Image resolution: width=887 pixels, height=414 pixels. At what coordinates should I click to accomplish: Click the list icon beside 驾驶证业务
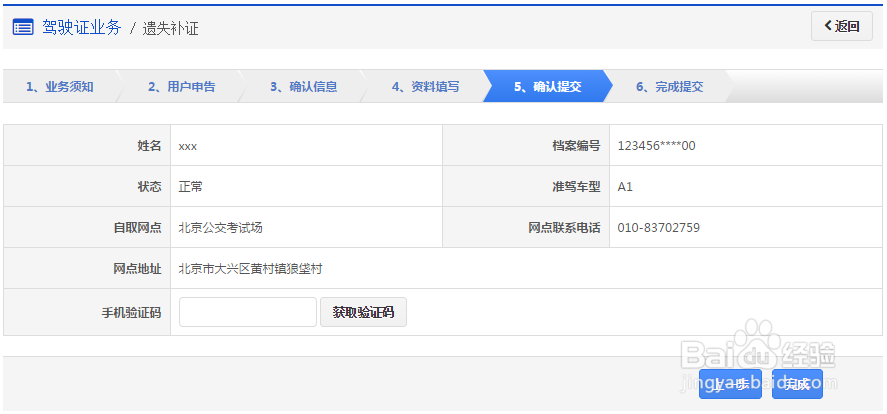click(23, 27)
